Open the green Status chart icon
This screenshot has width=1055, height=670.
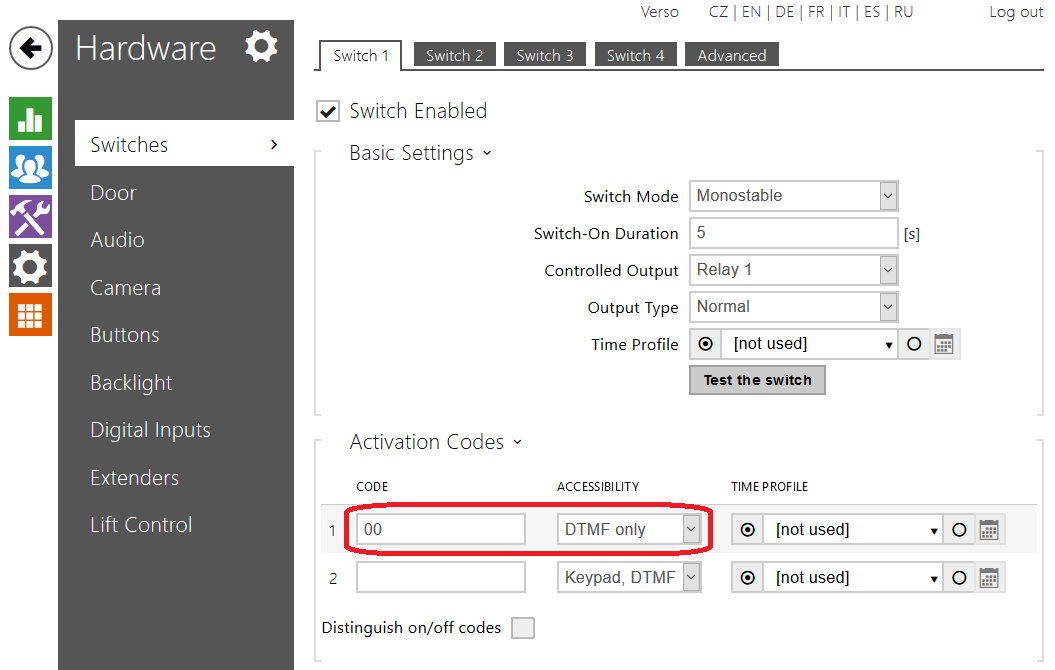[30, 119]
